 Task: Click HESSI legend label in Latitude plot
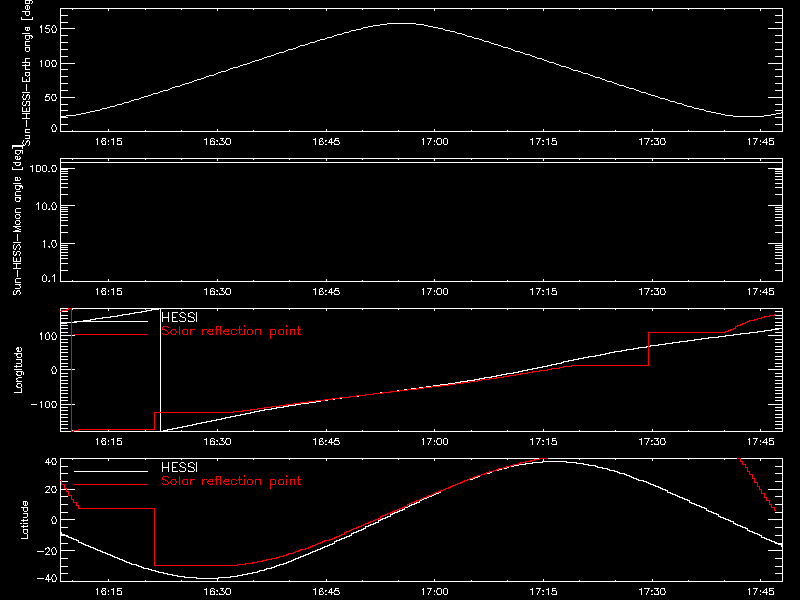point(179,467)
